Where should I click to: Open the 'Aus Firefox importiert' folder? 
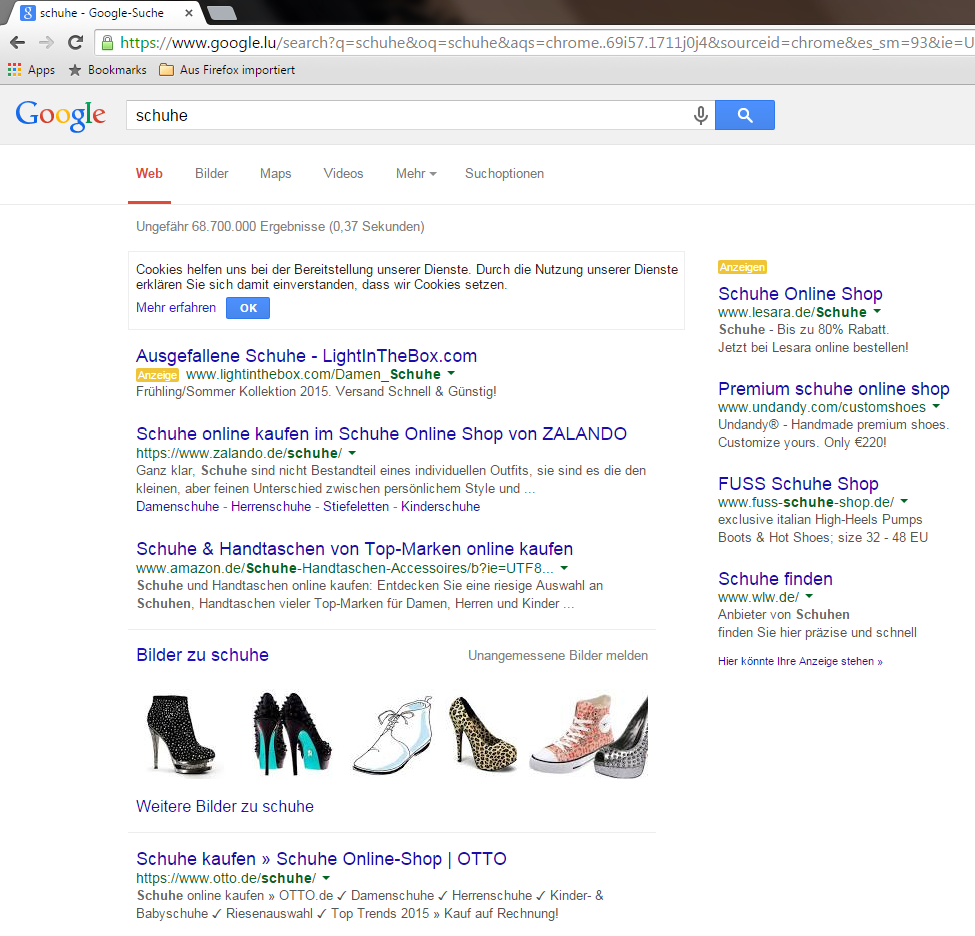click(x=227, y=70)
